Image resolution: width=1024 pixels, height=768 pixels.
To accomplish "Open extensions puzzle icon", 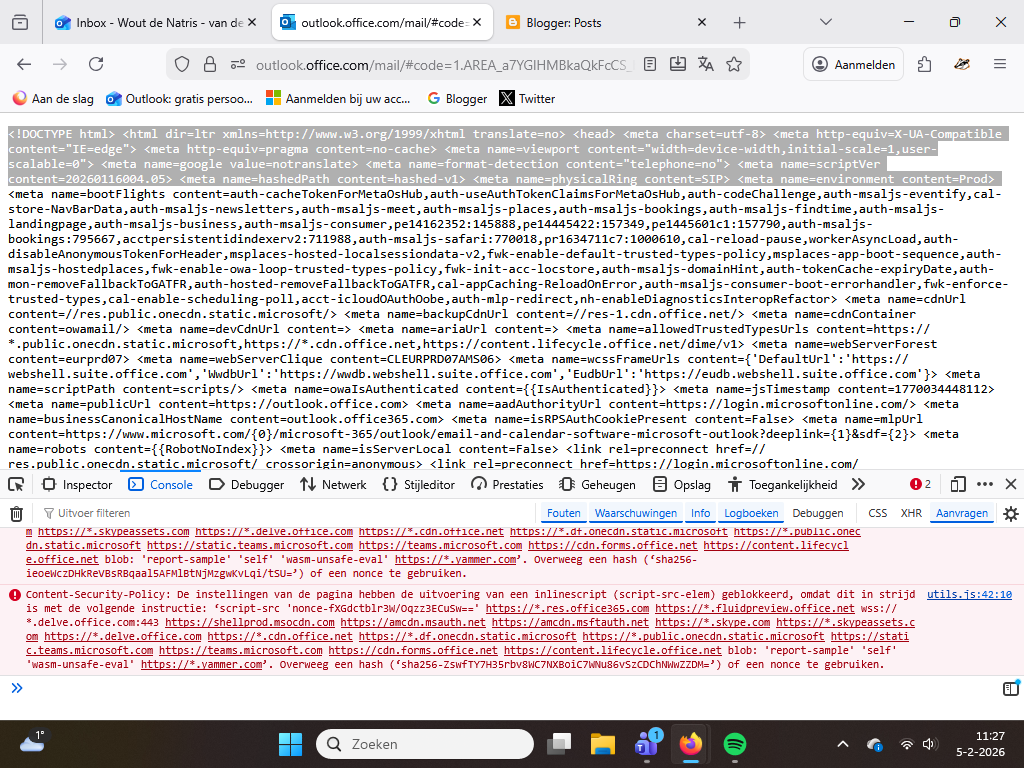I will click(925, 64).
